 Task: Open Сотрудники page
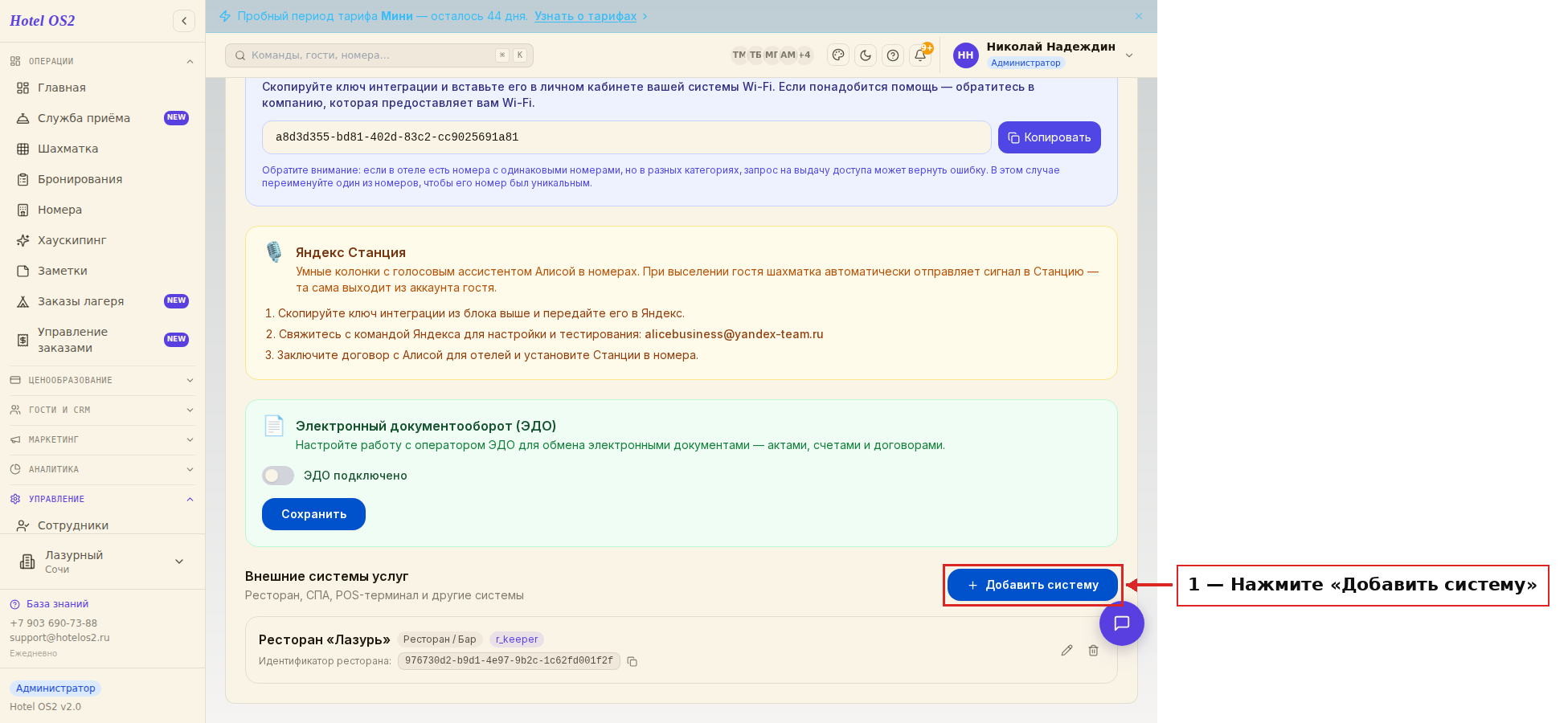pos(102,525)
